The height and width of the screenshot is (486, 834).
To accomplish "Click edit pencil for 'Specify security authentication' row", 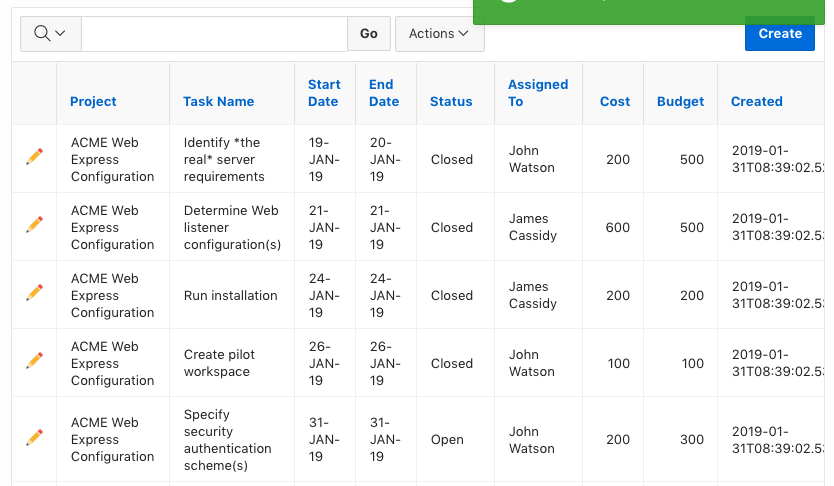I will pos(34,437).
